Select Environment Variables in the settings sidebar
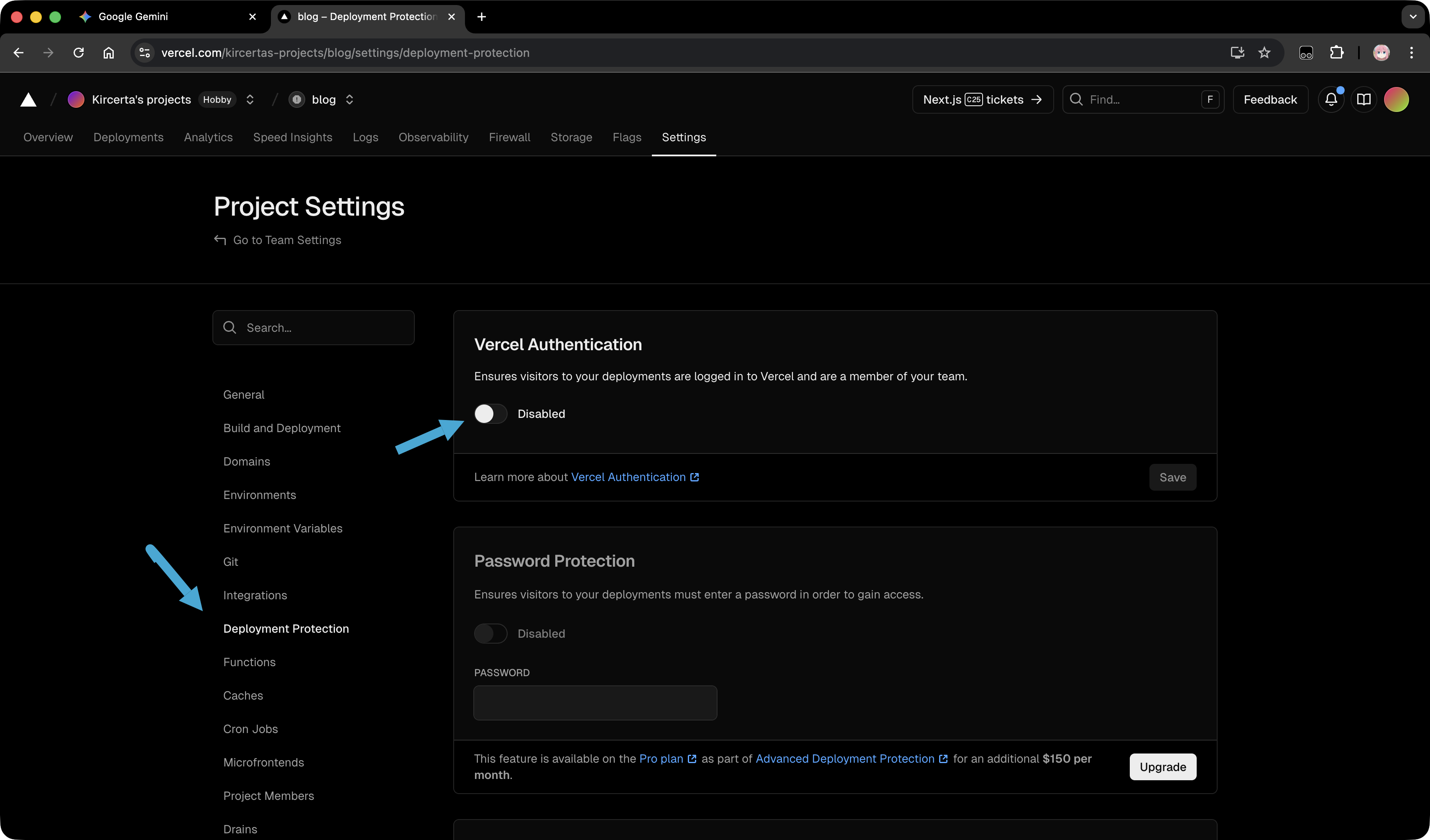Viewport: 1430px width, 840px height. [x=283, y=529]
